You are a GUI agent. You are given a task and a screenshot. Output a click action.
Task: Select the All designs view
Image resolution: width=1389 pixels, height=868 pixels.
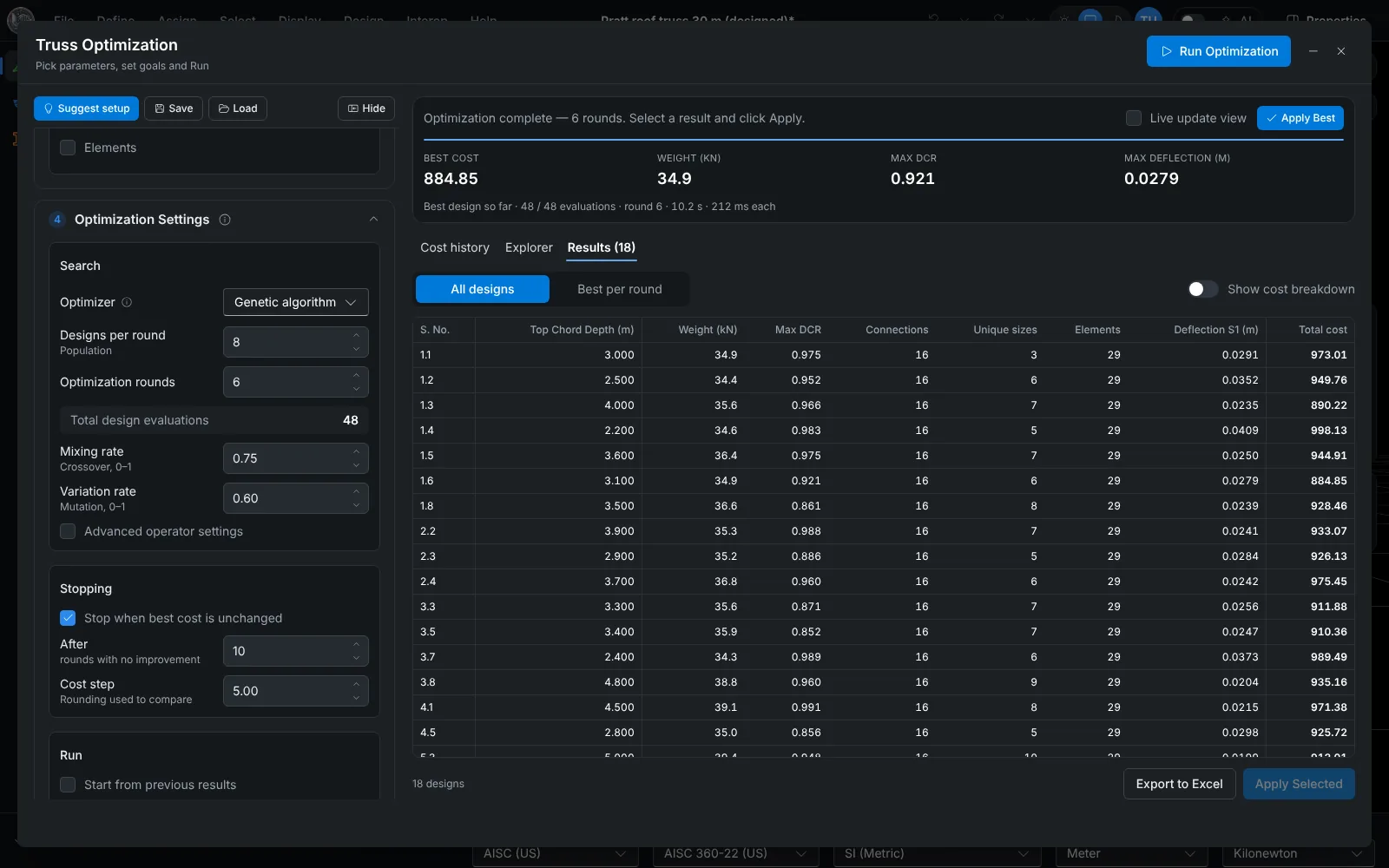pyautogui.click(x=483, y=289)
